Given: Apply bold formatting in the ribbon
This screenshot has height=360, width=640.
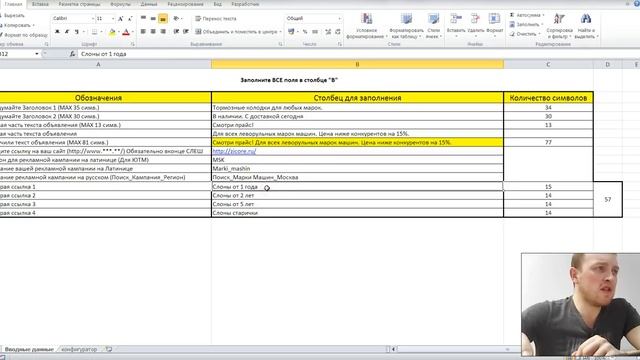Looking at the screenshot, I should (57, 32).
